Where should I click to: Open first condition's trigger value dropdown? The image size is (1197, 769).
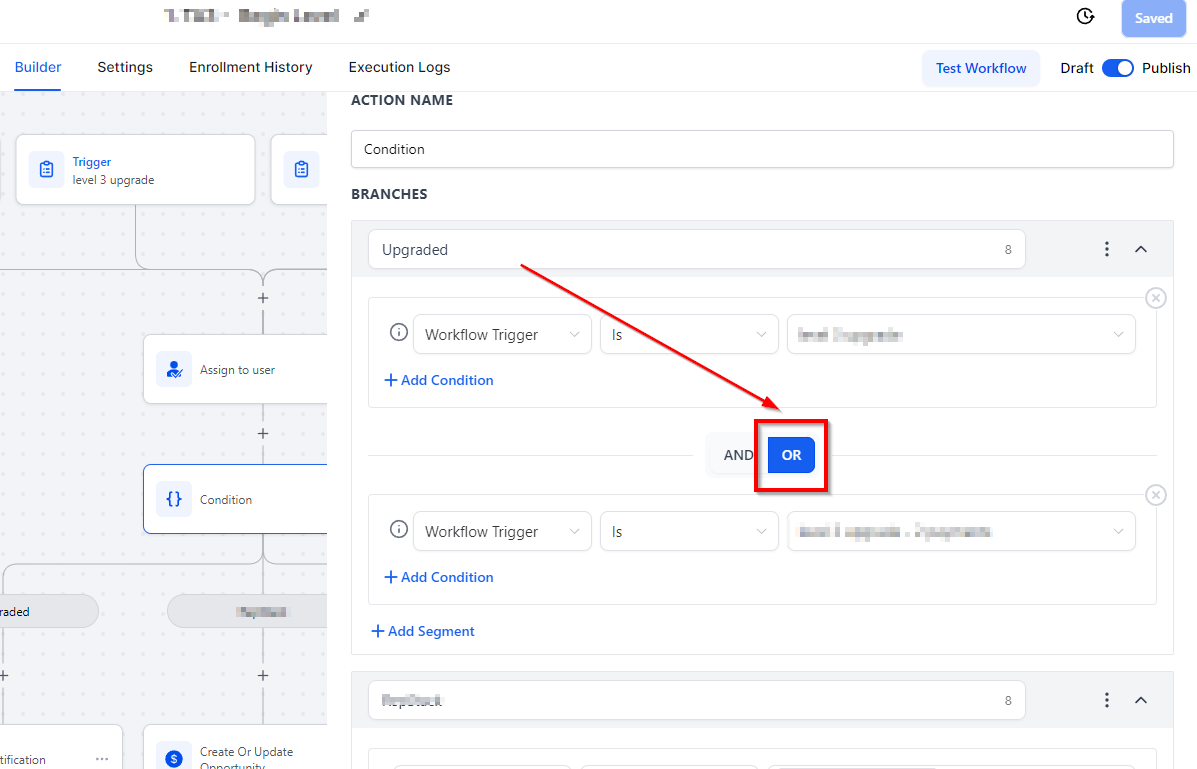point(961,334)
